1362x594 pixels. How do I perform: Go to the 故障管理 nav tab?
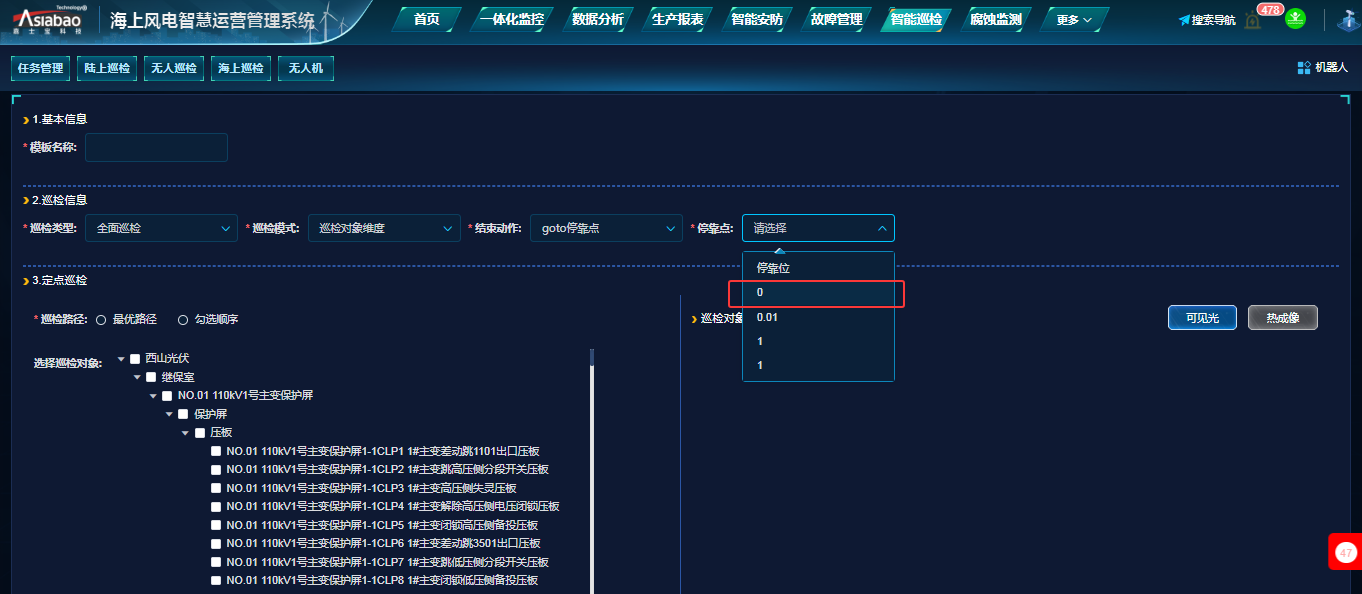coord(836,20)
